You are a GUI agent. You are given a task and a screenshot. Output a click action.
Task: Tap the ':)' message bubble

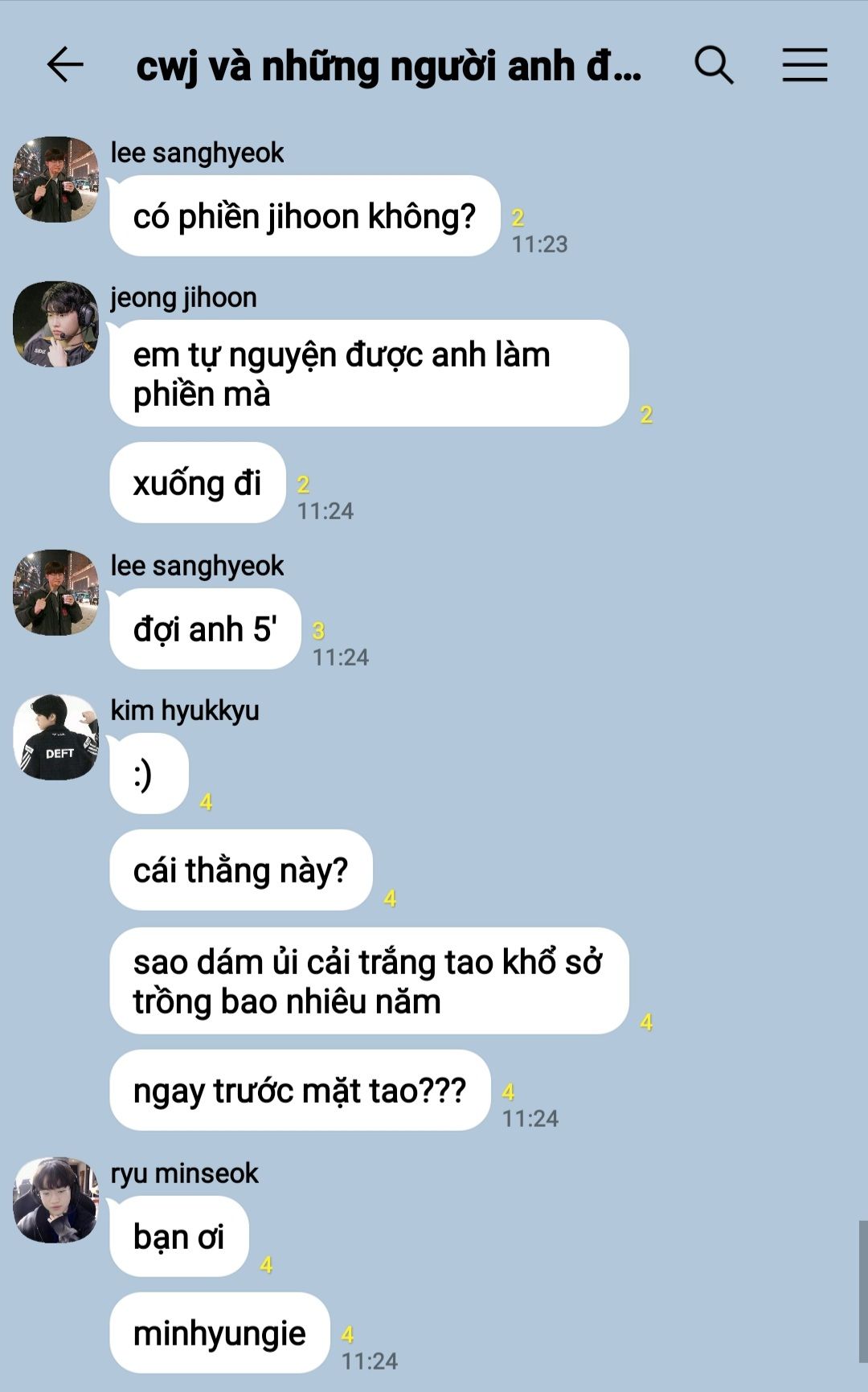149,774
